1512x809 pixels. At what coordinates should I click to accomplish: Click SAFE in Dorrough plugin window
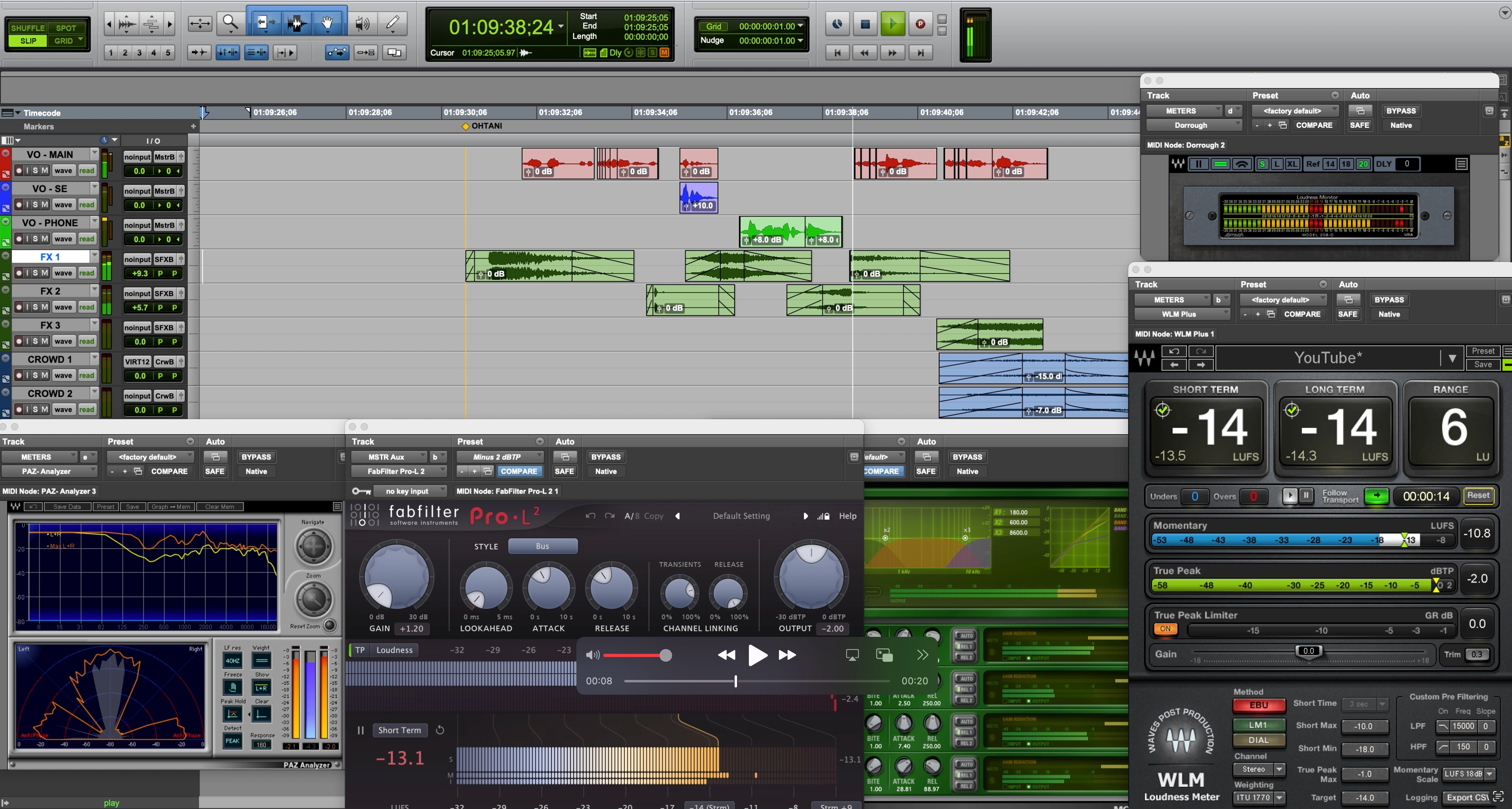pyautogui.click(x=1359, y=125)
